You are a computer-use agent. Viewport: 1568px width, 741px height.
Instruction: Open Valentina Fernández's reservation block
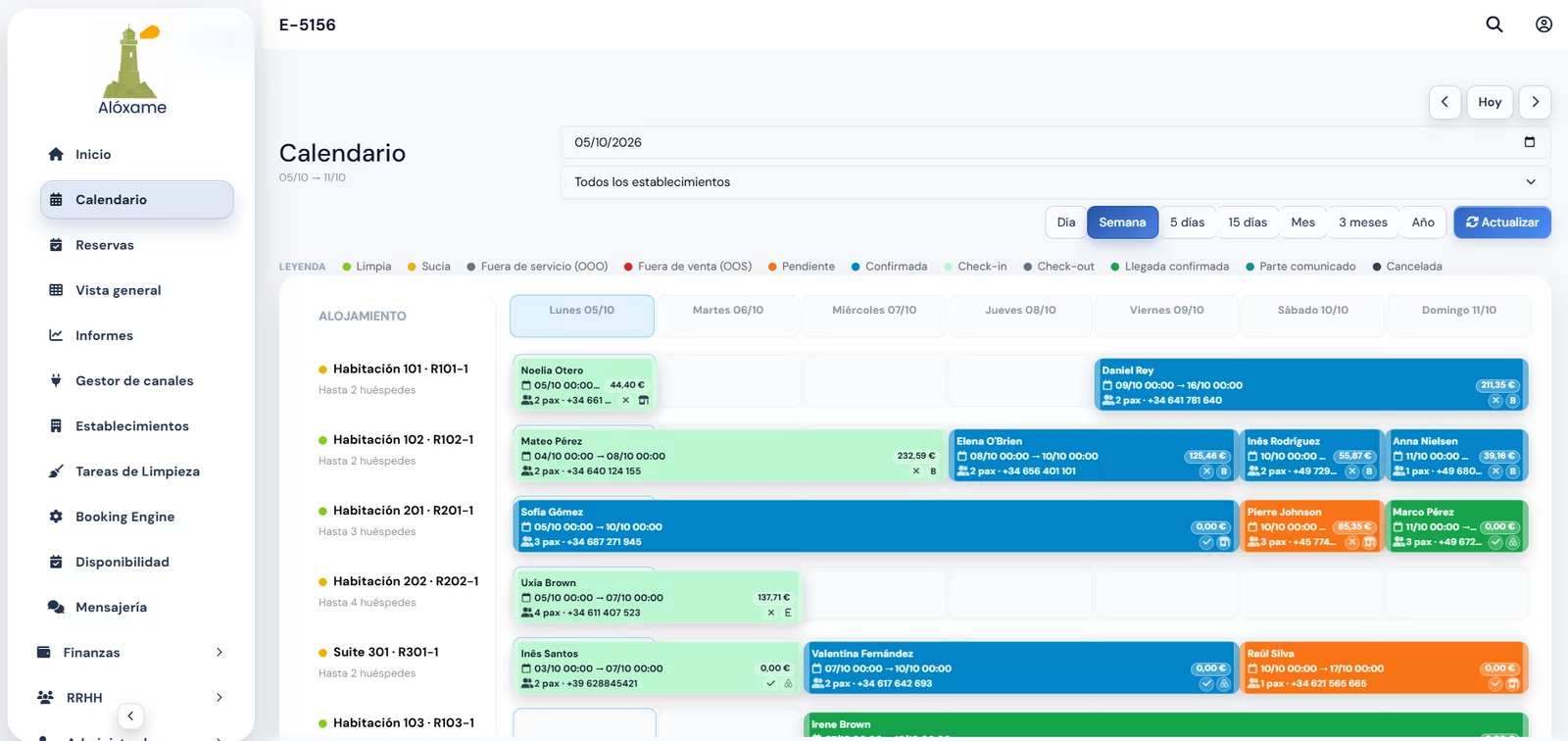1019,668
